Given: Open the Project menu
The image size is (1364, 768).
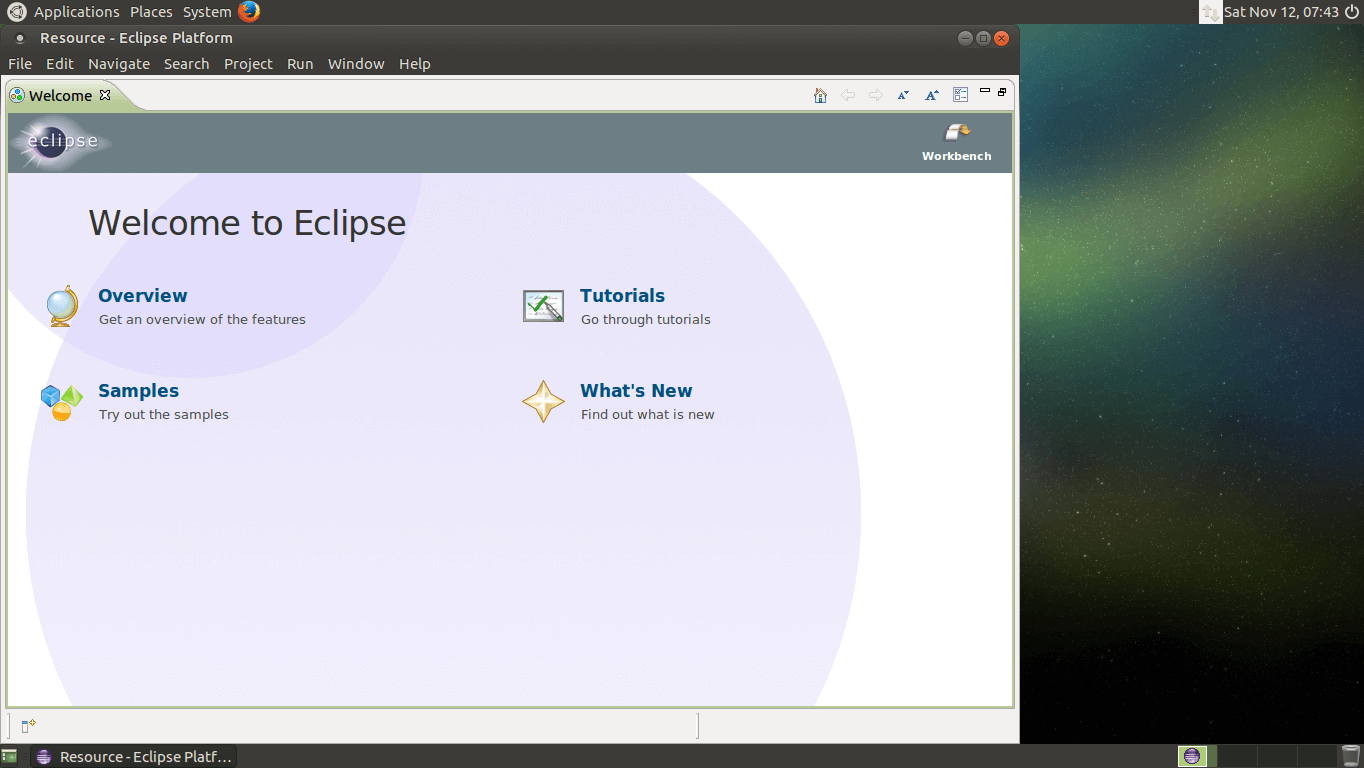Looking at the screenshot, I should [x=248, y=64].
